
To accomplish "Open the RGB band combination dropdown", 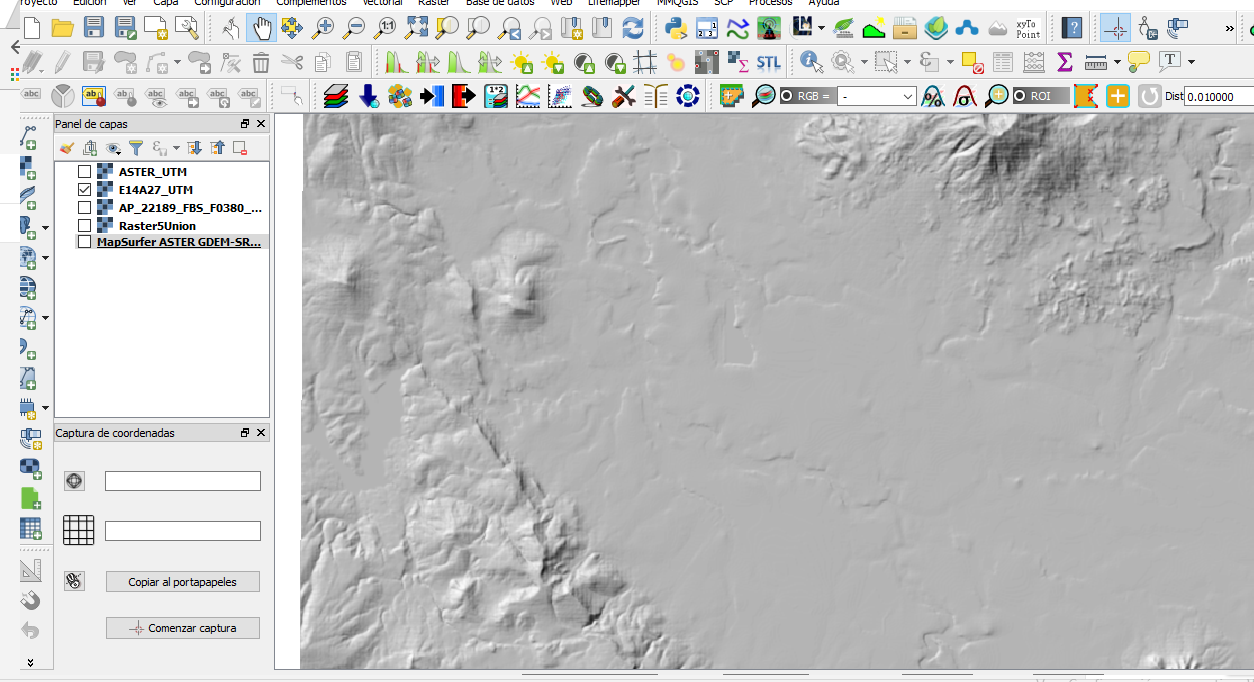I will coord(876,96).
